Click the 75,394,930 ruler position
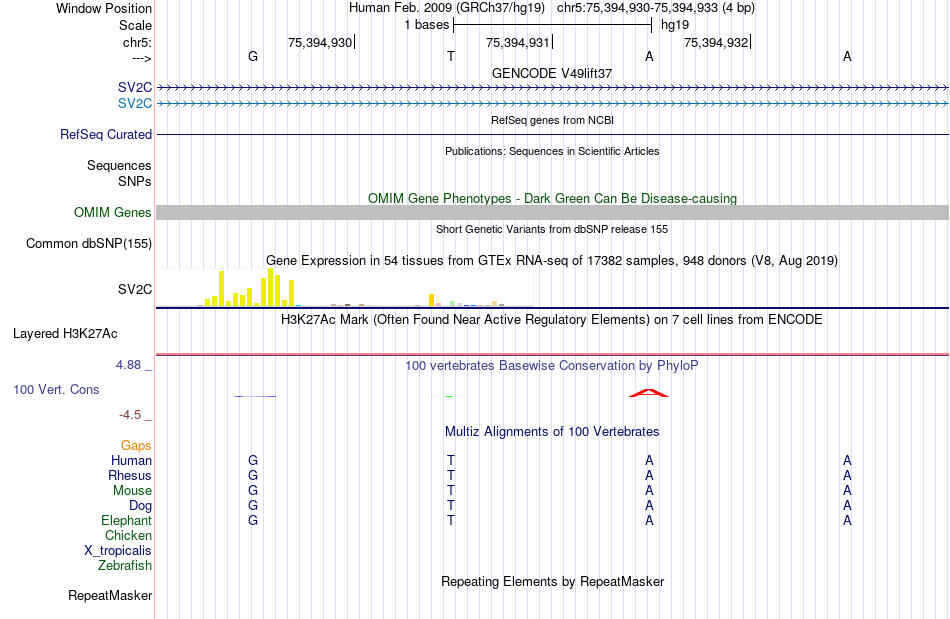Viewport: 950px width, 619px height. (x=320, y=42)
